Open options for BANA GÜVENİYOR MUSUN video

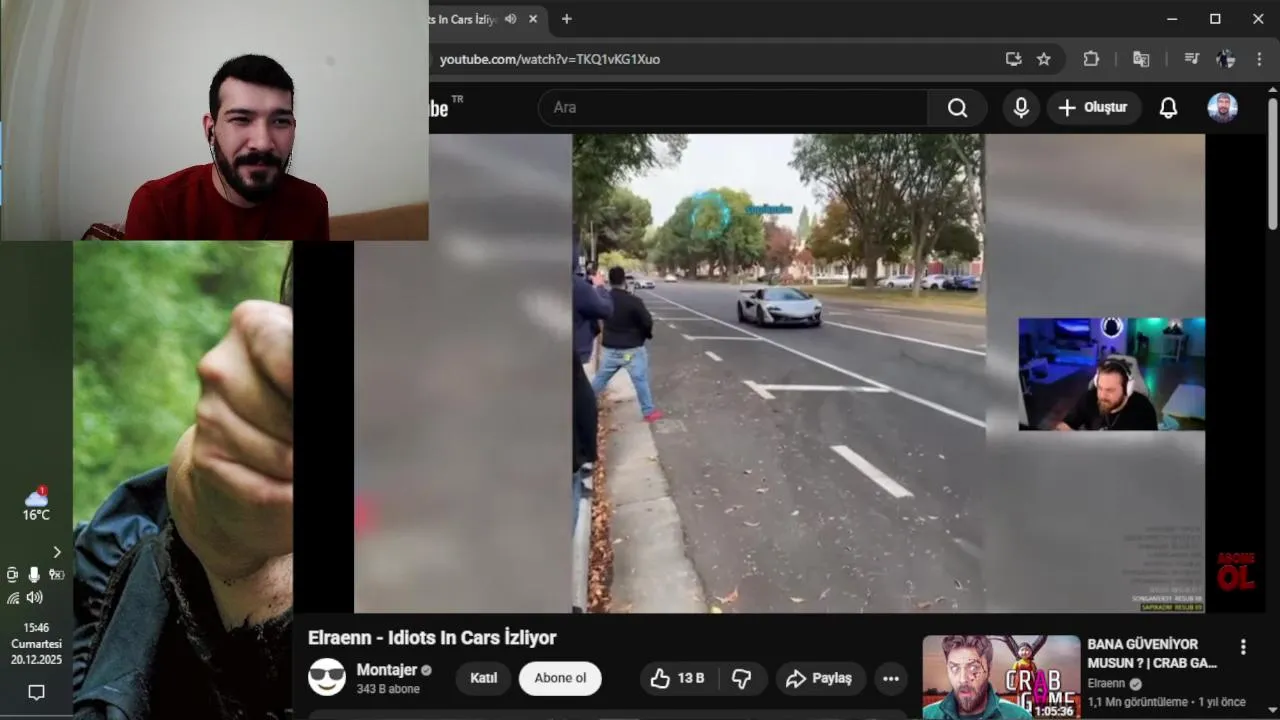point(1243,647)
